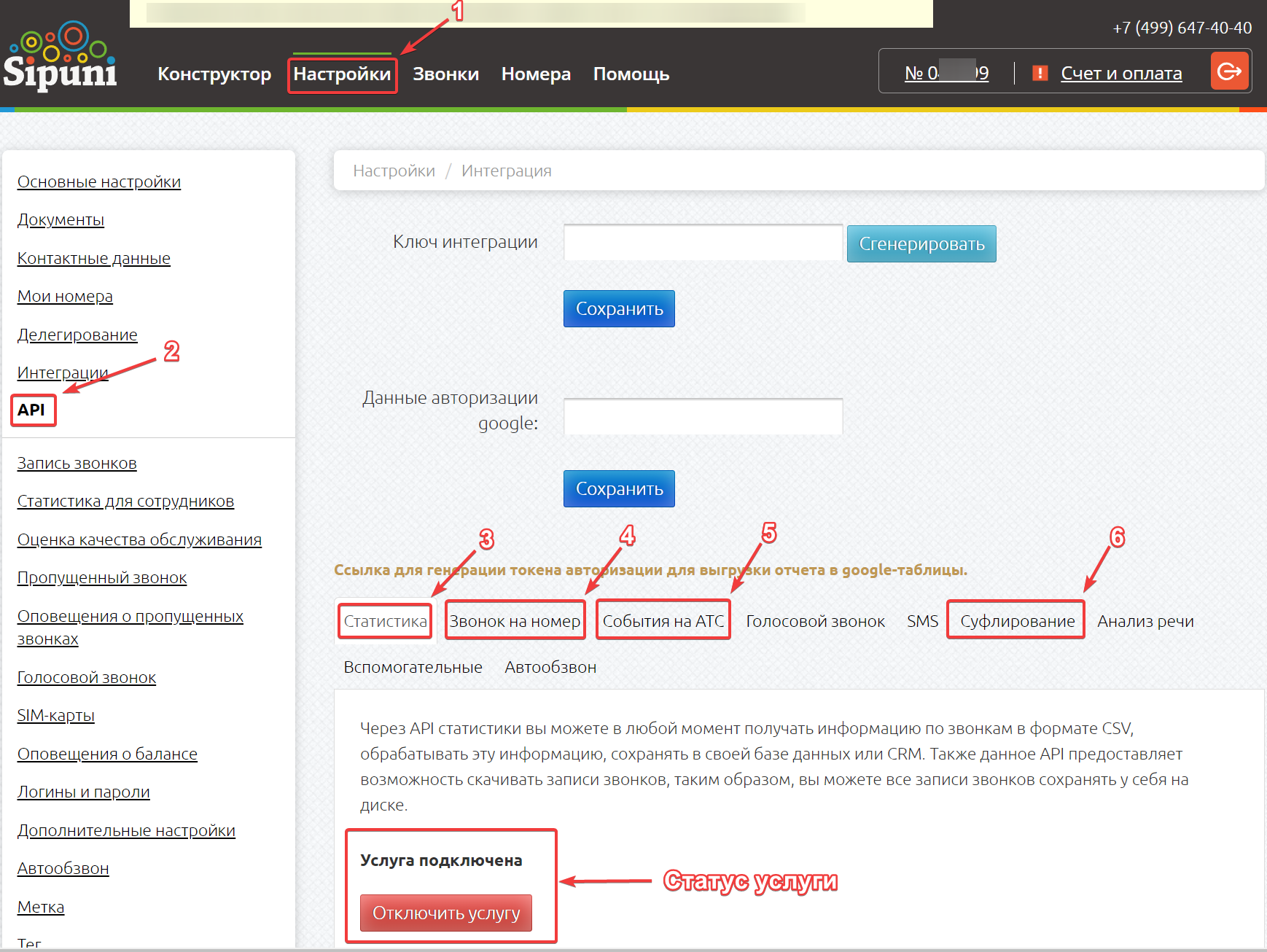Switch to the Звонок на номер tab
1267x952 pixels.
click(x=515, y=621)
